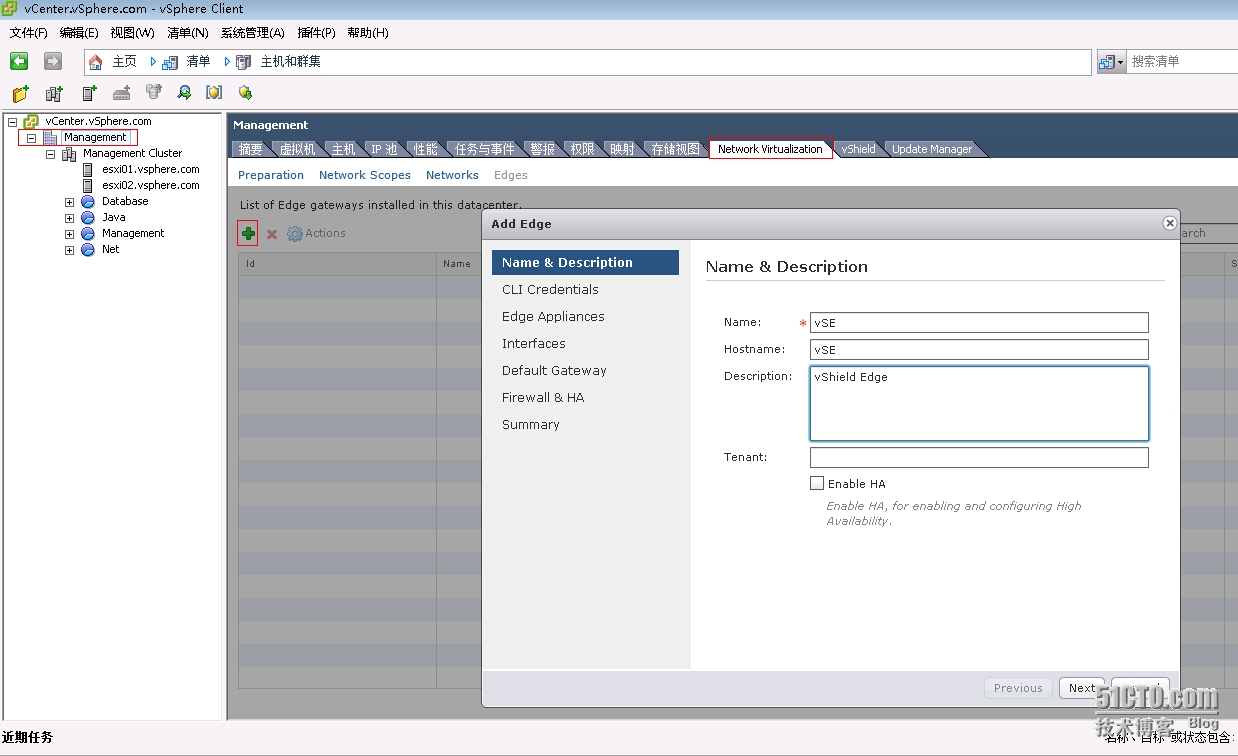Click the Actions gear icon

pos(294,233)
